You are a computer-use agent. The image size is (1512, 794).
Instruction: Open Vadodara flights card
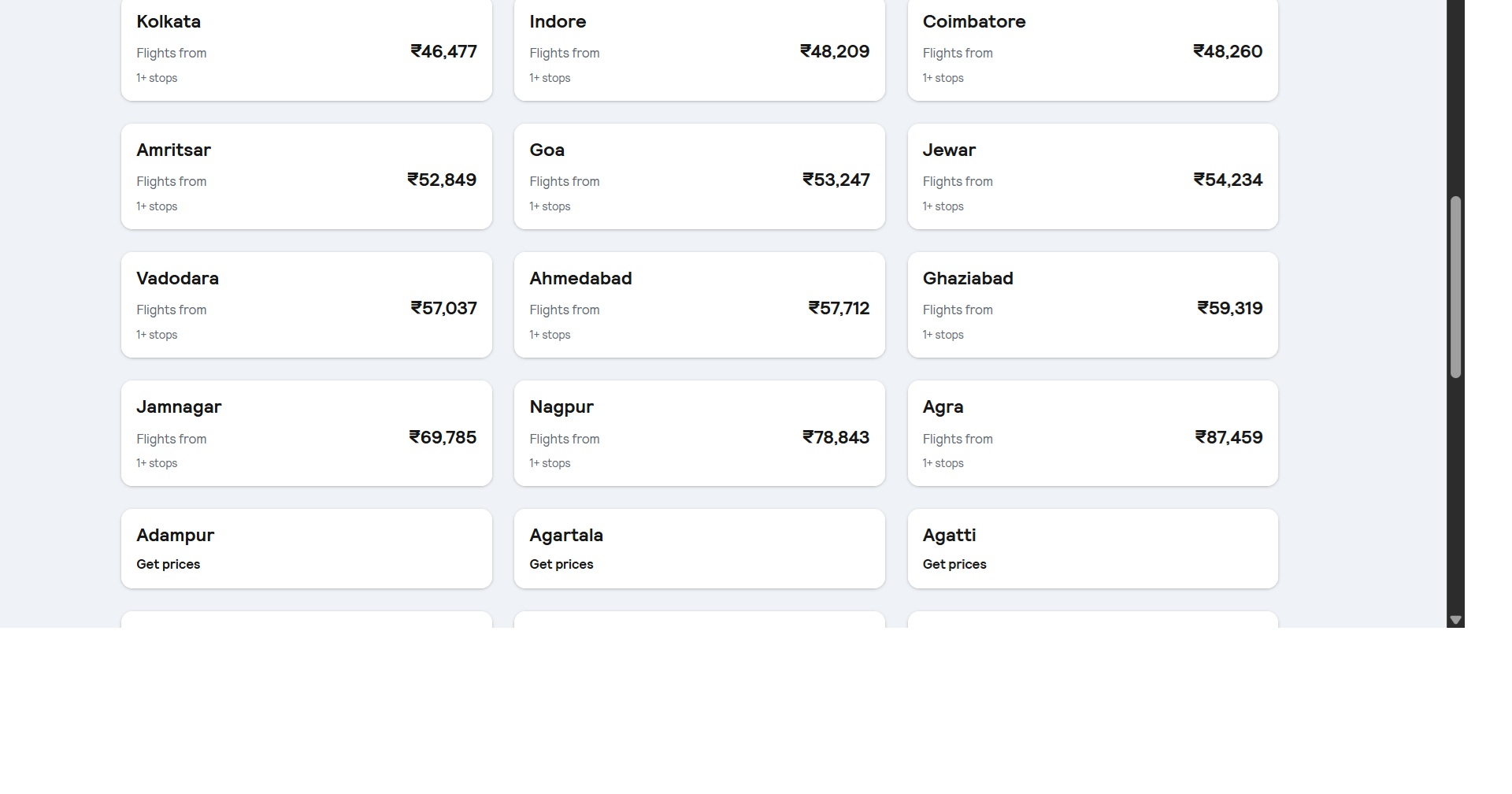[x=306, y=305]
